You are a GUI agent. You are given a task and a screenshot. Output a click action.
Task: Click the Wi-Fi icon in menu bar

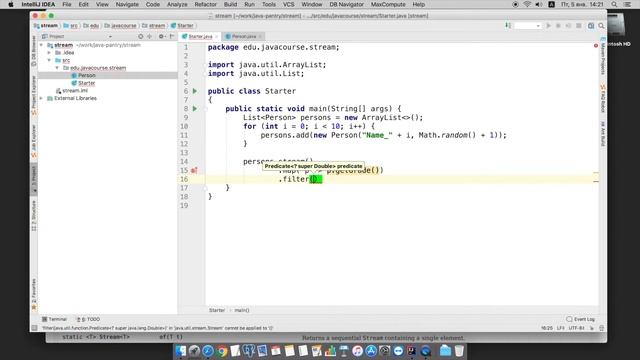click(x=527, y=4)
